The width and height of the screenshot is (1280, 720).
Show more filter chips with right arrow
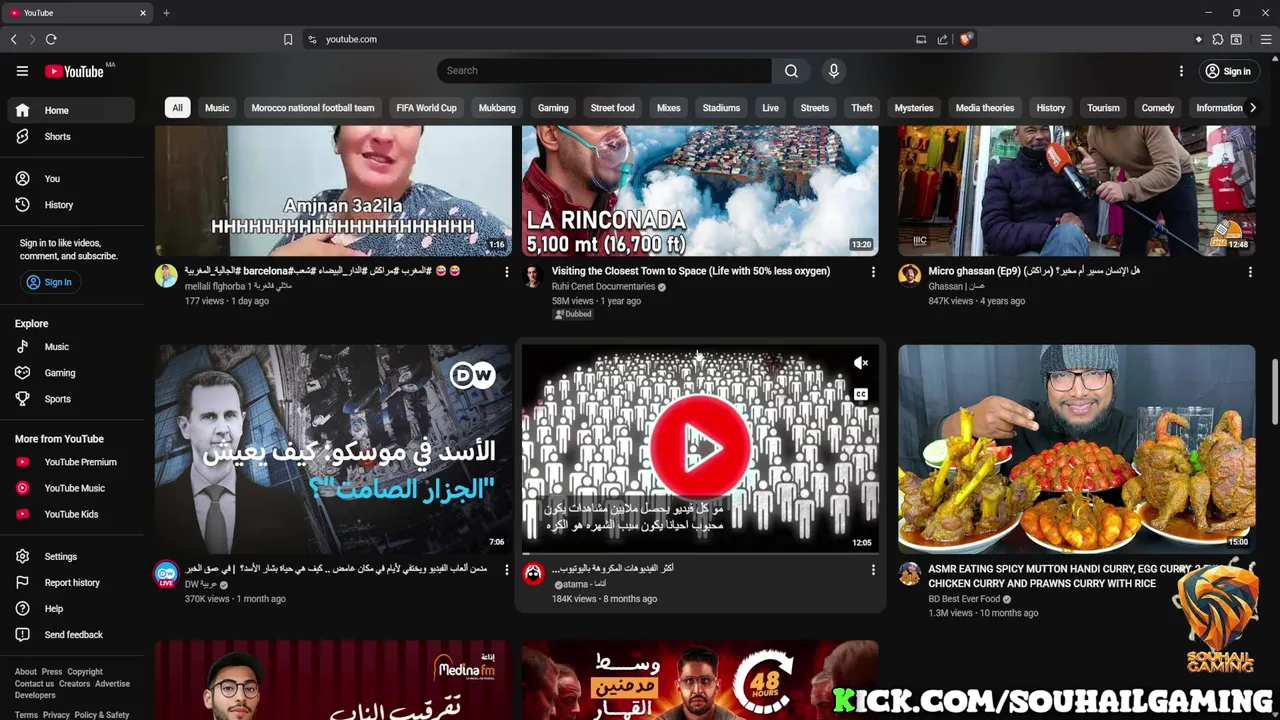pyautogui.click(x=1252, y=108)
